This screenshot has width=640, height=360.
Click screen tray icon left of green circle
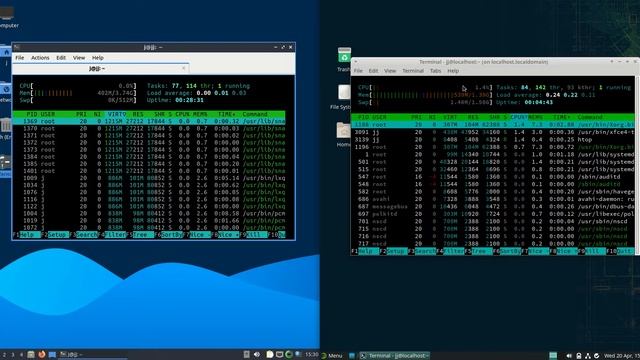click(x=280, y=354)
